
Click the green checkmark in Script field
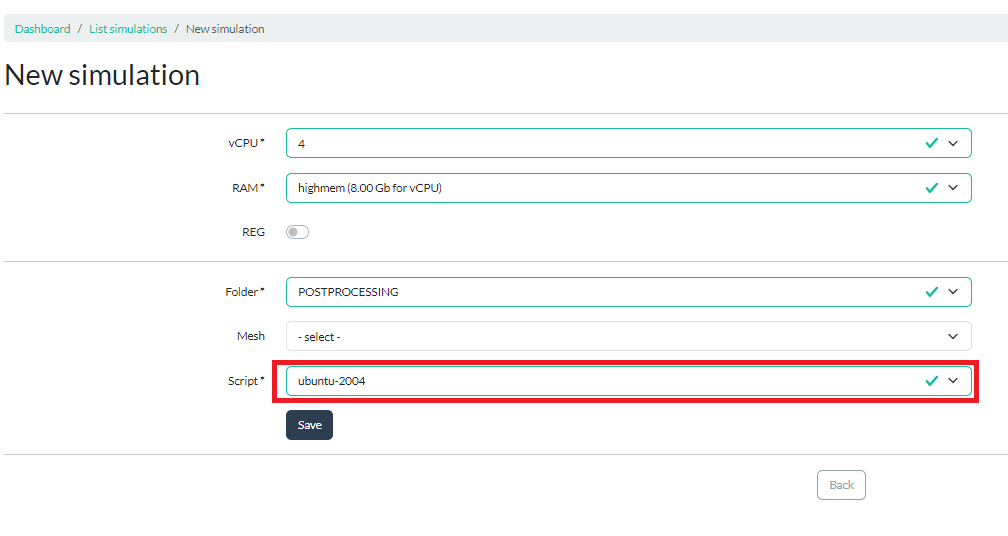point(932,381)
